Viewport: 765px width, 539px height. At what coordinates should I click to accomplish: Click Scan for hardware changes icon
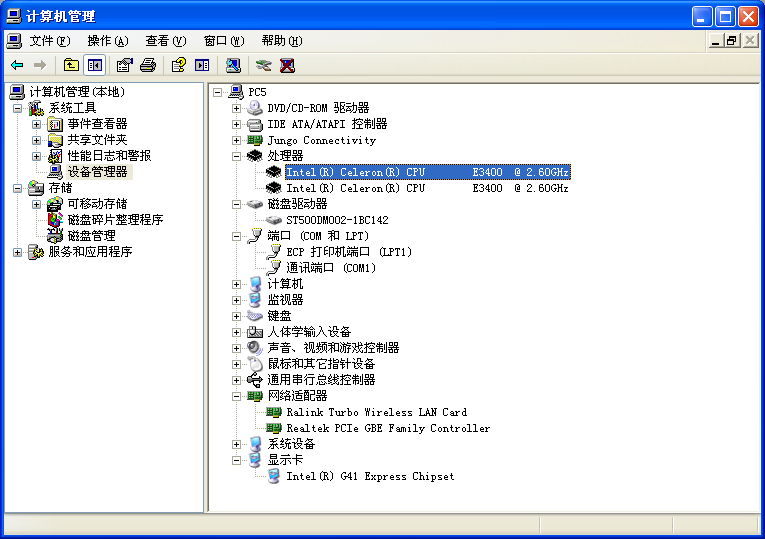click(233, 65)
